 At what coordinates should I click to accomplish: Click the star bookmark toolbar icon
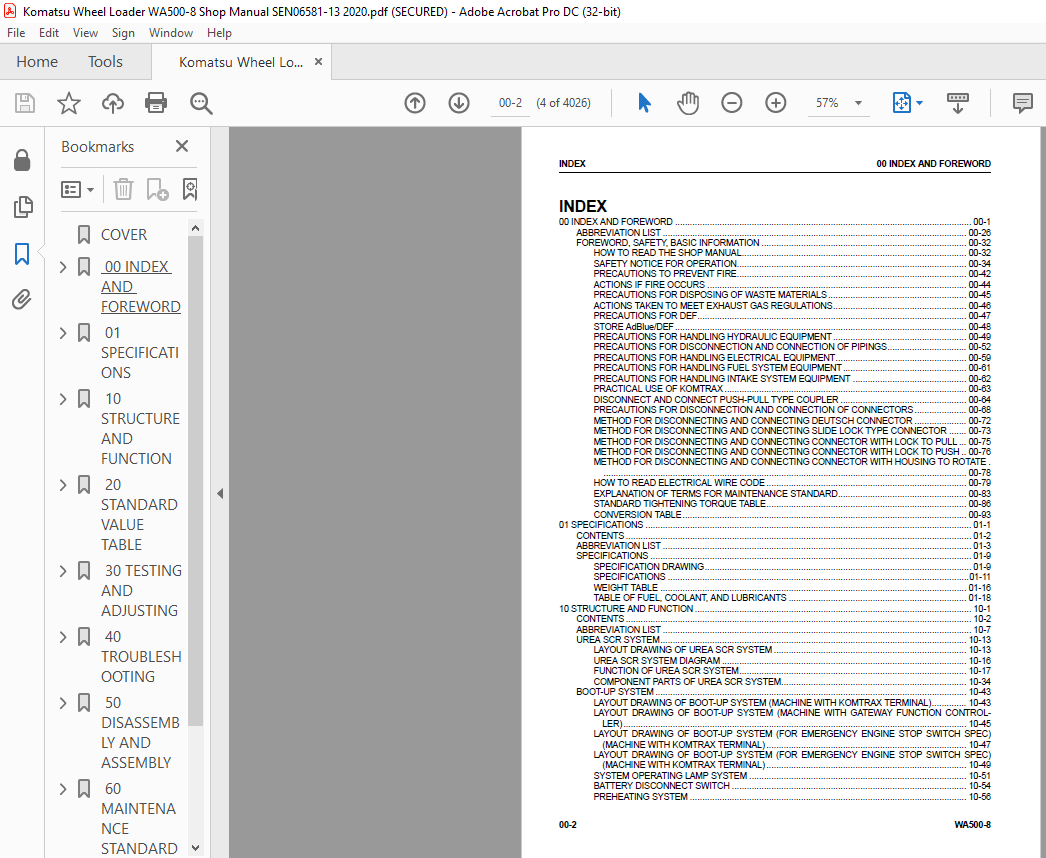tap(69, 103)
